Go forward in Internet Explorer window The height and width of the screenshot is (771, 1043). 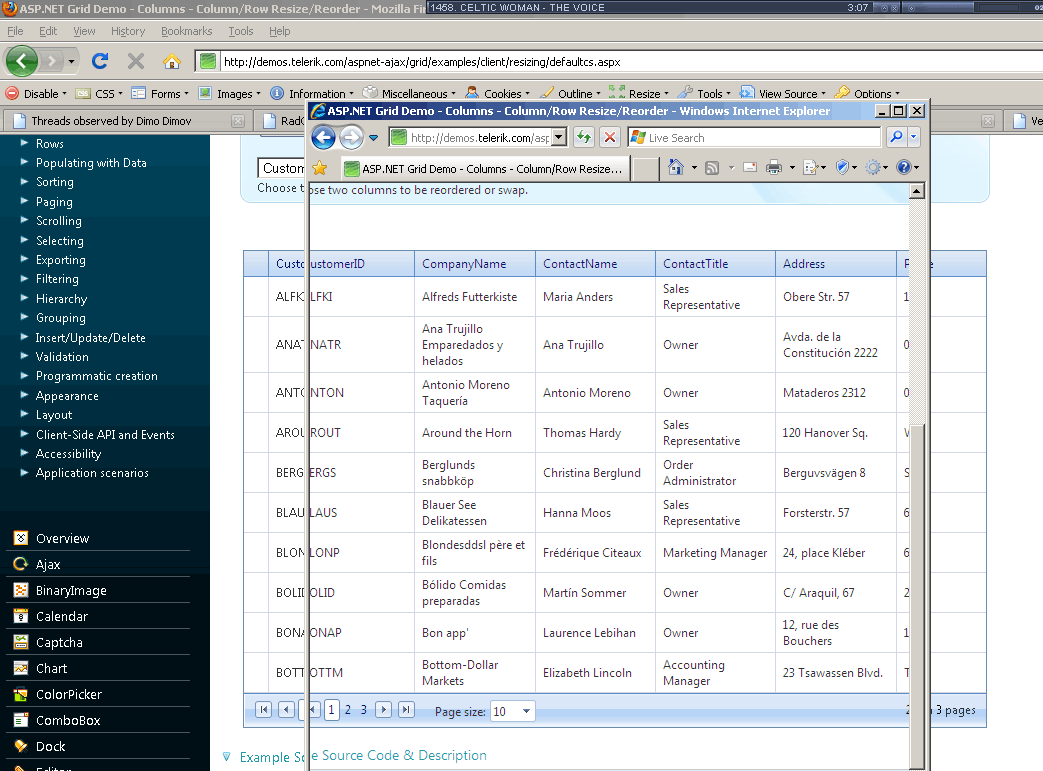(351, 138)
